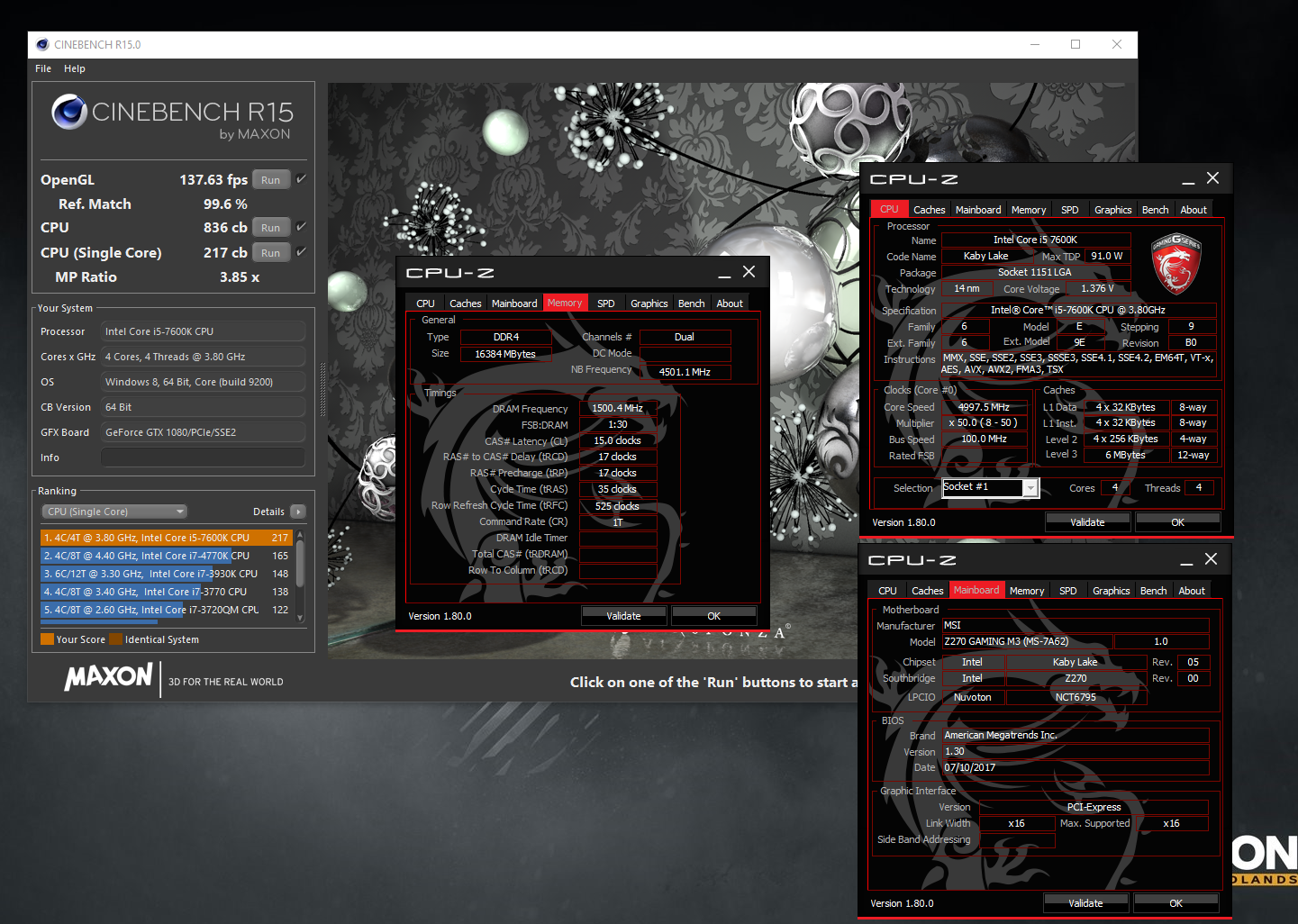Close the top-right CPU-Z CPU window
The width and height of the screenshot is (1298, 924).
(1212, 178)
